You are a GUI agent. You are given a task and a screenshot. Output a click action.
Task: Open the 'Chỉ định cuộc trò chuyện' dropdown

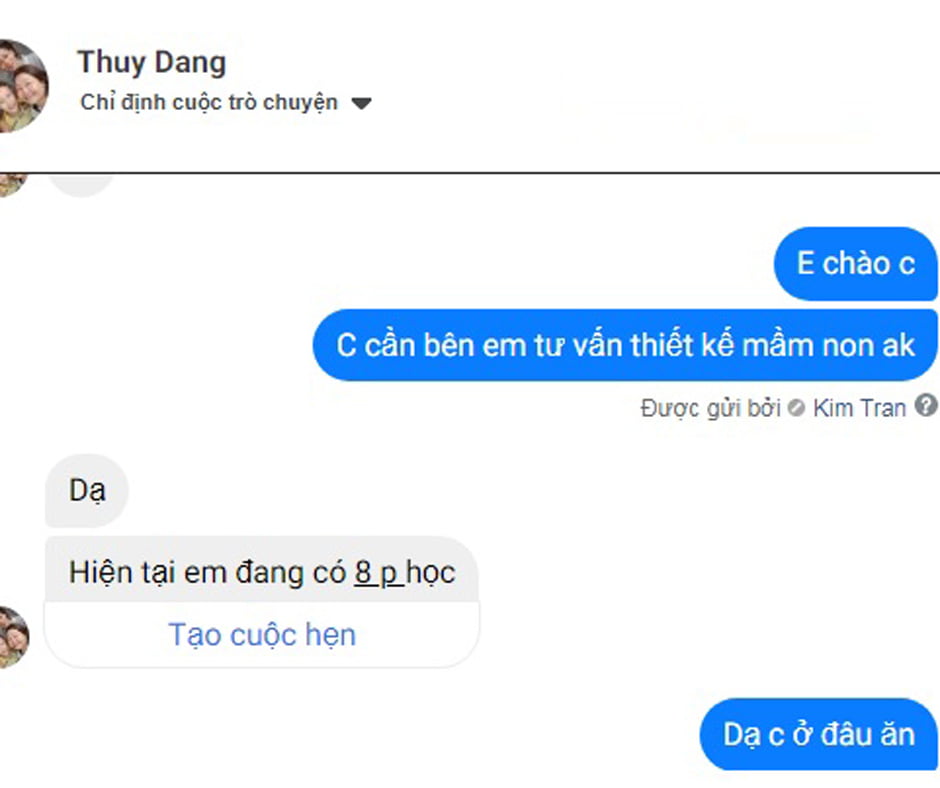point(225,103)
